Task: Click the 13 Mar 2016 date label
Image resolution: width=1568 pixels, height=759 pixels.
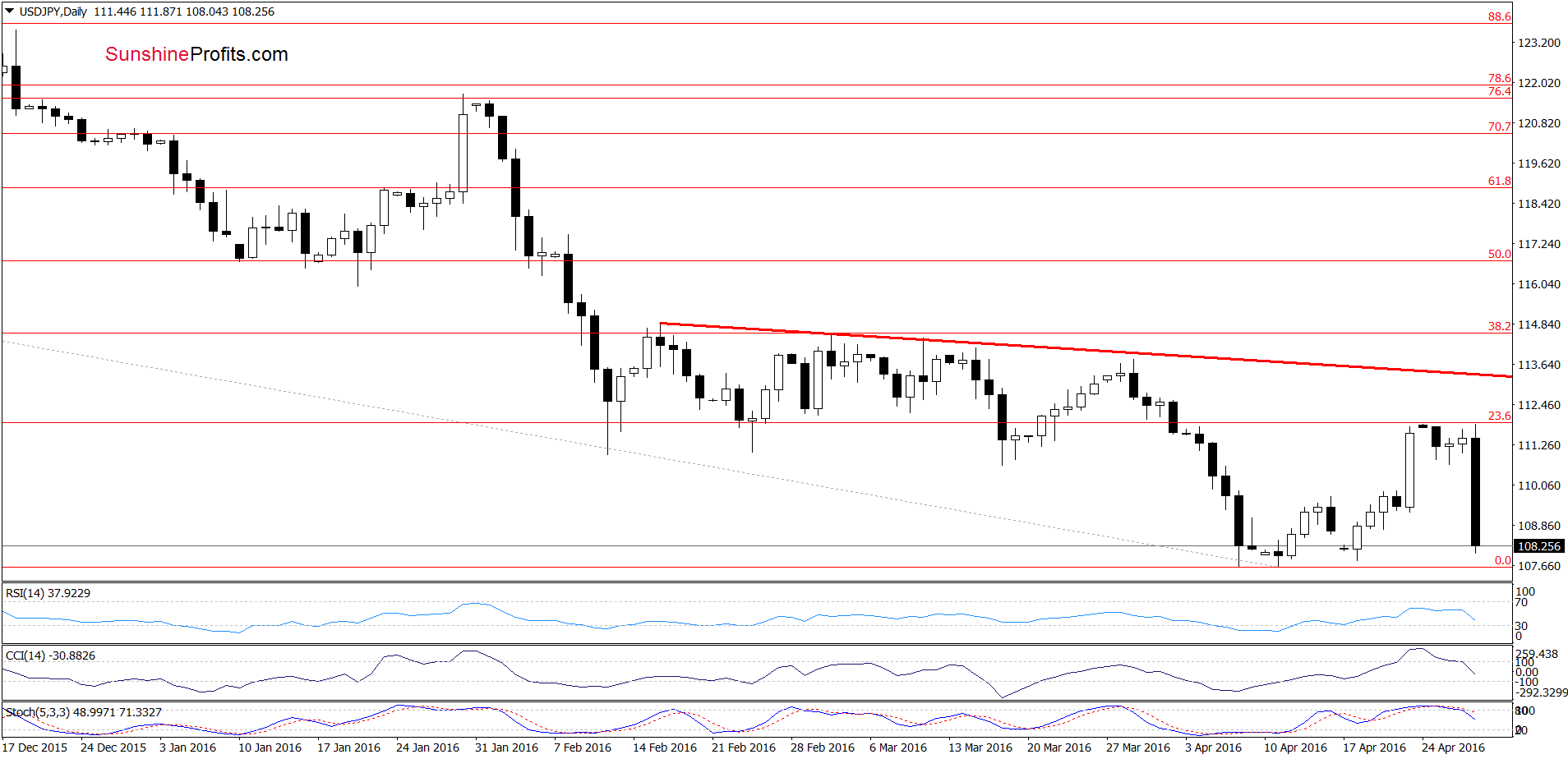Action: pos(980,747)
